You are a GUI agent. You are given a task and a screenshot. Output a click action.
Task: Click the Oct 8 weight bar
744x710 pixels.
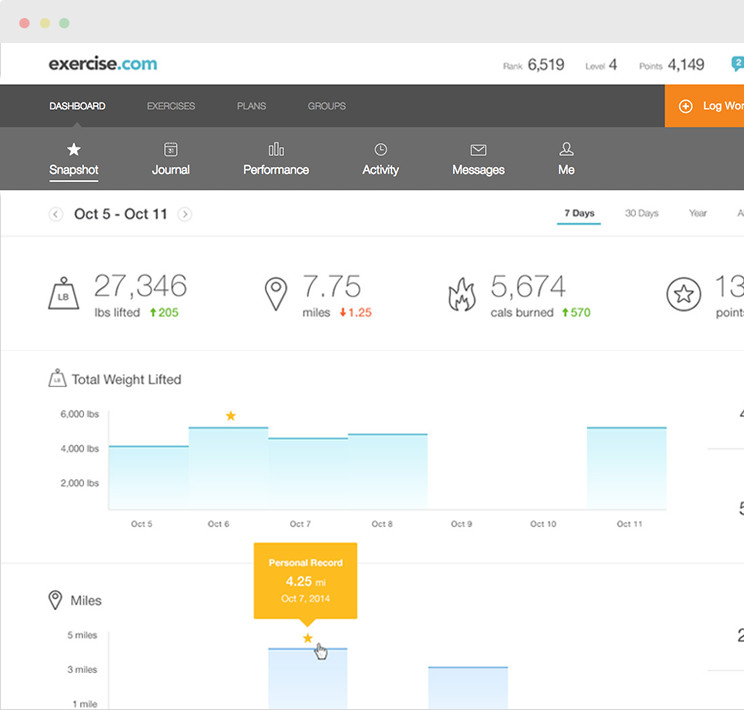pos(388,472)
